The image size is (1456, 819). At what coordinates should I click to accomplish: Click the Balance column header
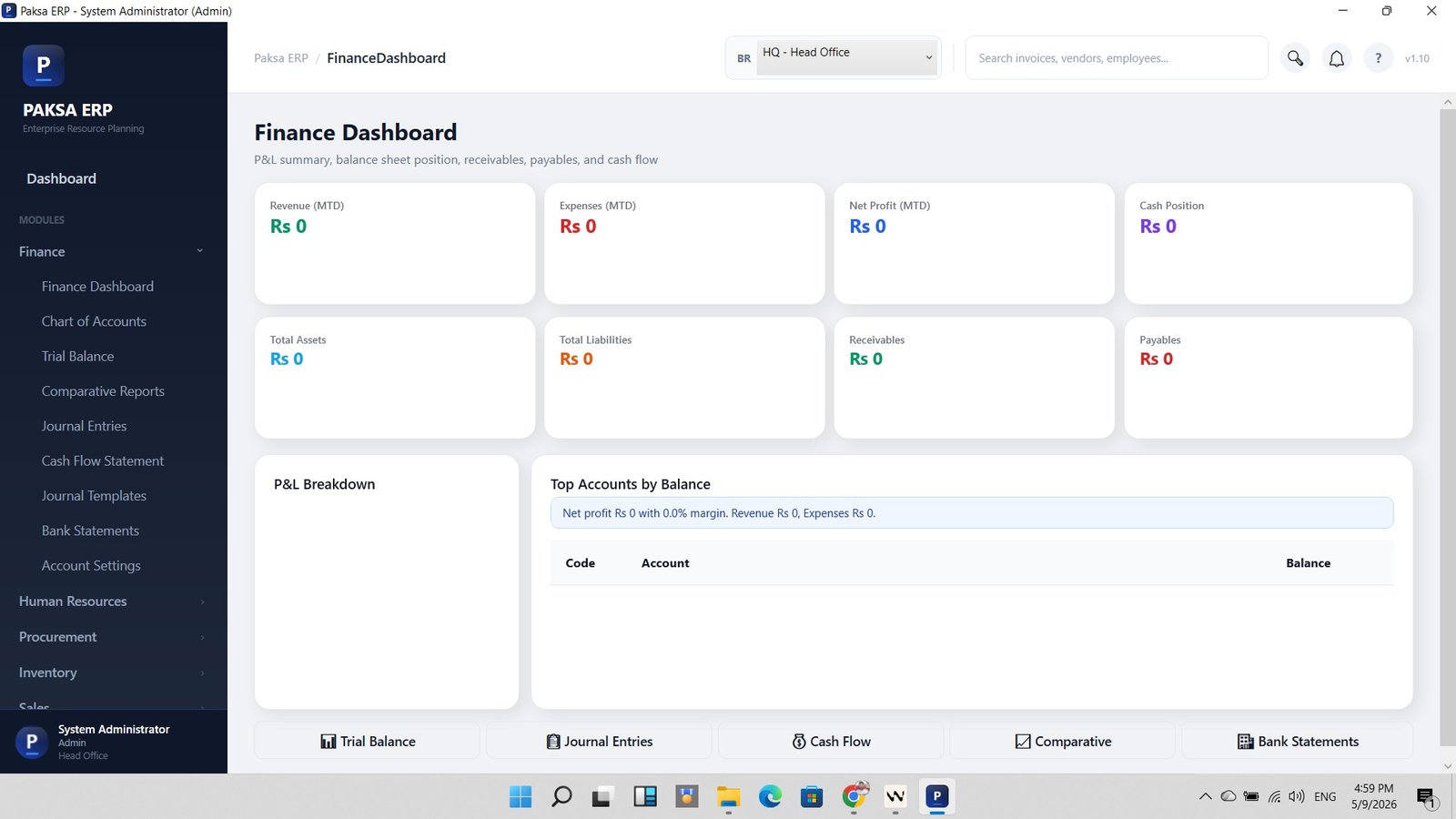click(x=1308, y=563)
